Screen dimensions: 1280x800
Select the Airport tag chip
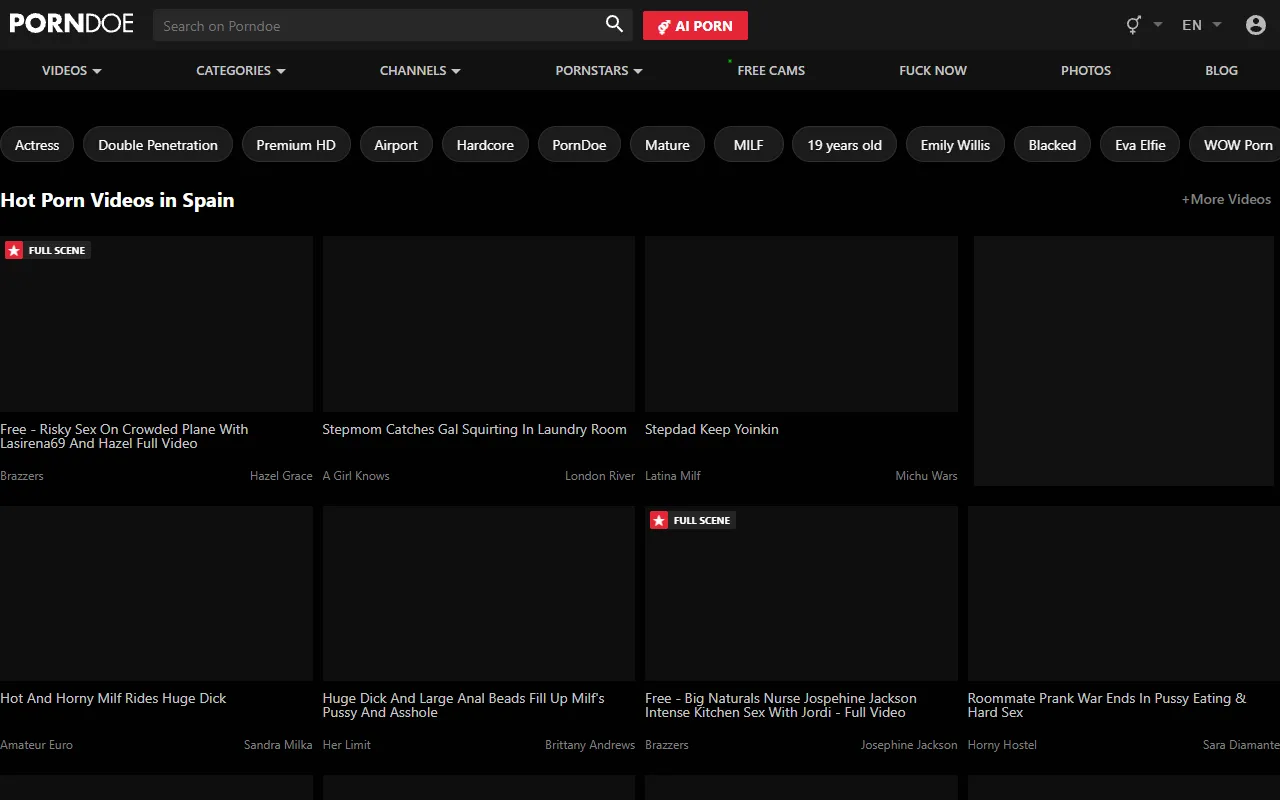396,145
